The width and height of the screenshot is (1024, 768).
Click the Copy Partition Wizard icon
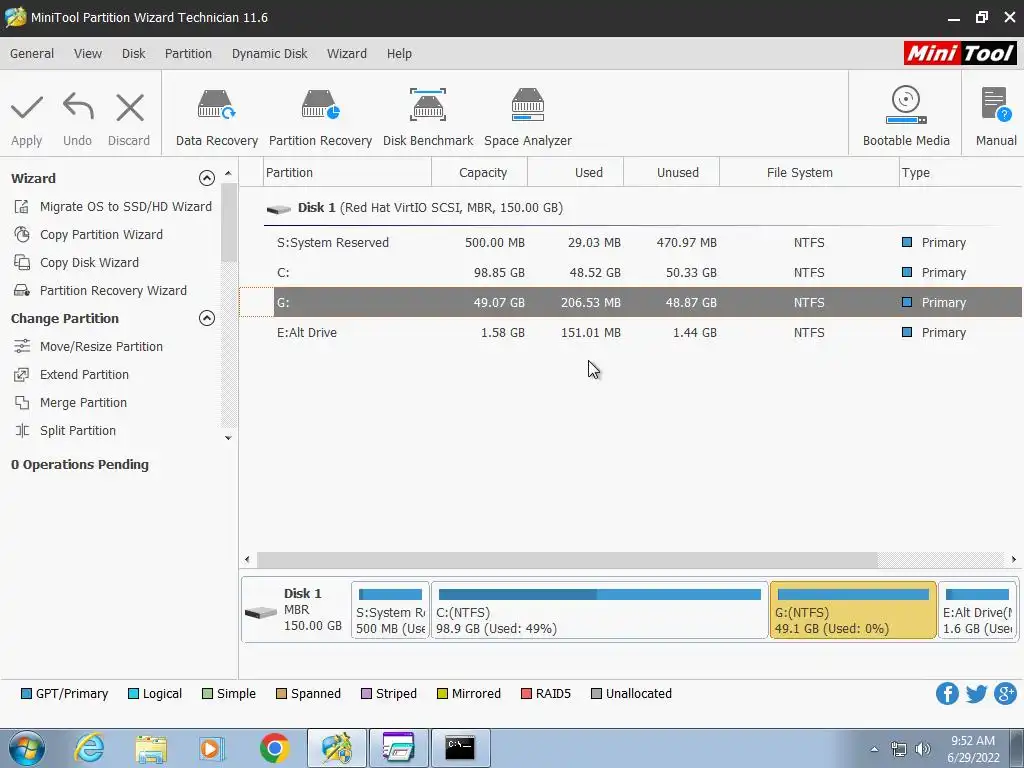pos(22,234)
